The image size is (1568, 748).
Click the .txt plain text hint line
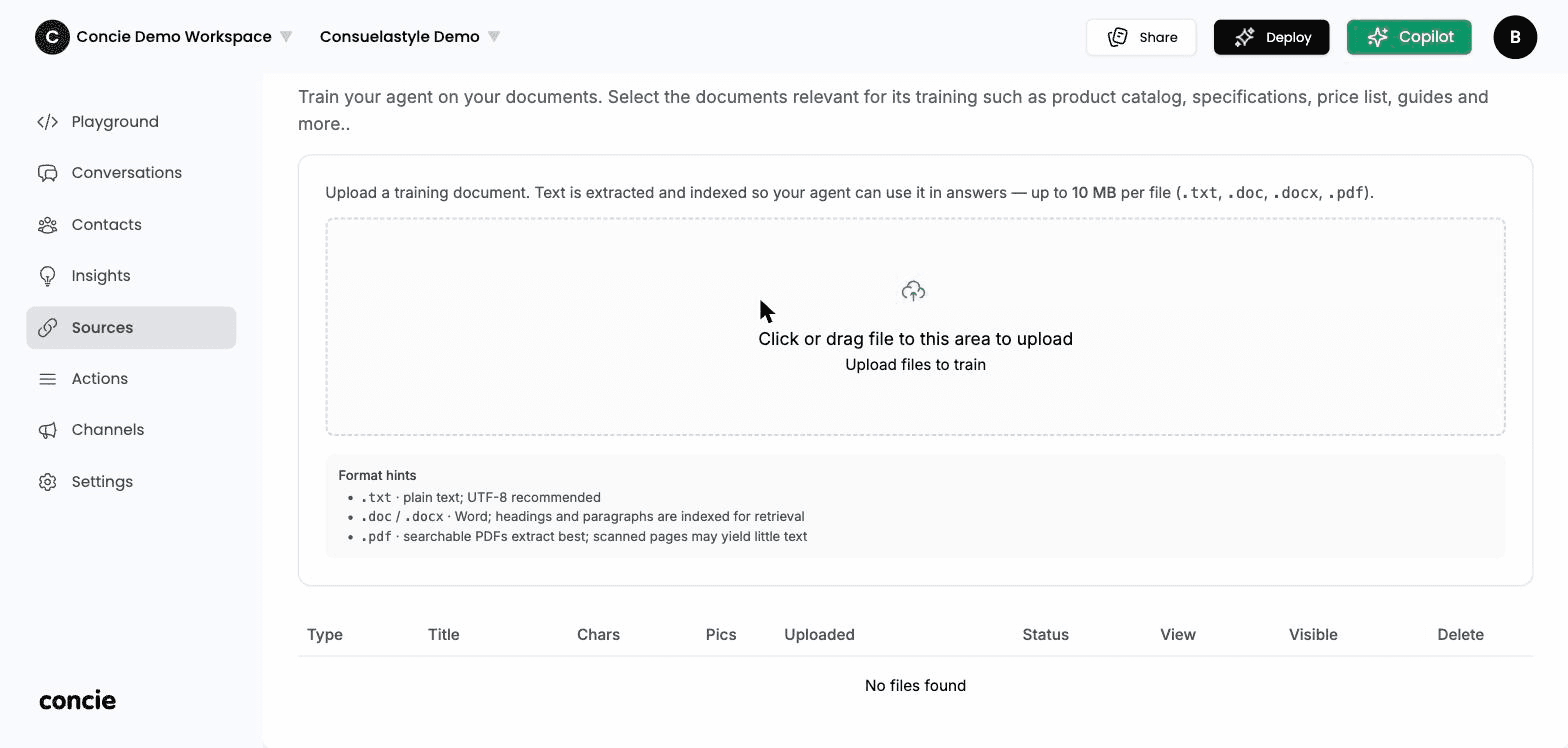pos(481,497)
